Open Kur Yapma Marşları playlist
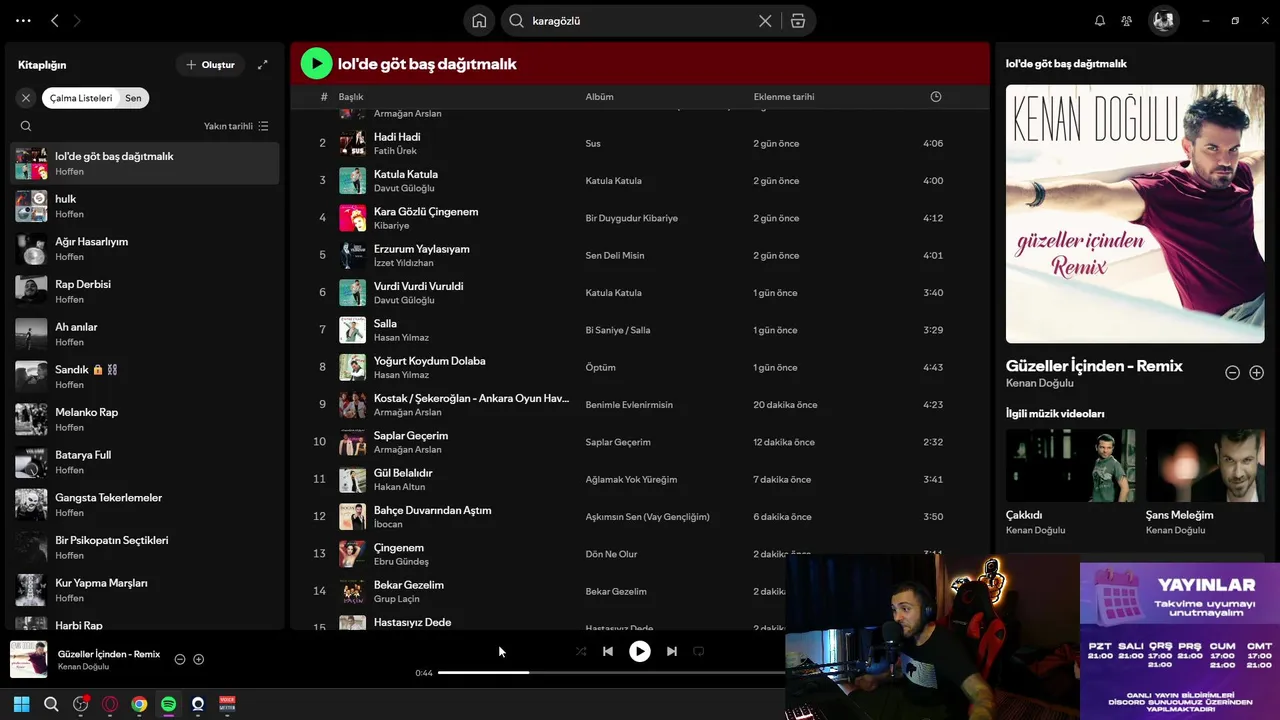 (x=145, y=590)
